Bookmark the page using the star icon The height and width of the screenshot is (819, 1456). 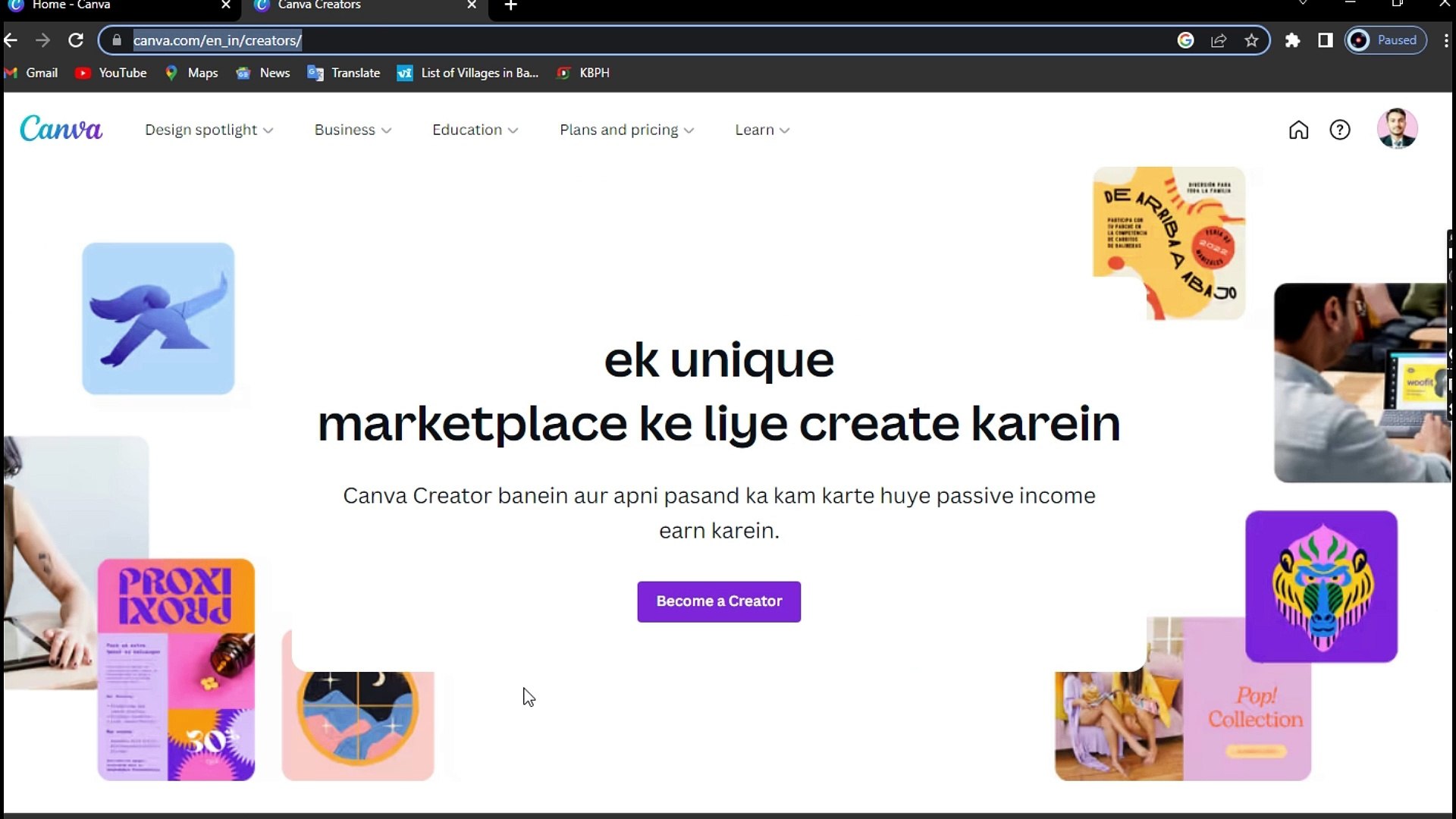pos(1251,40)
